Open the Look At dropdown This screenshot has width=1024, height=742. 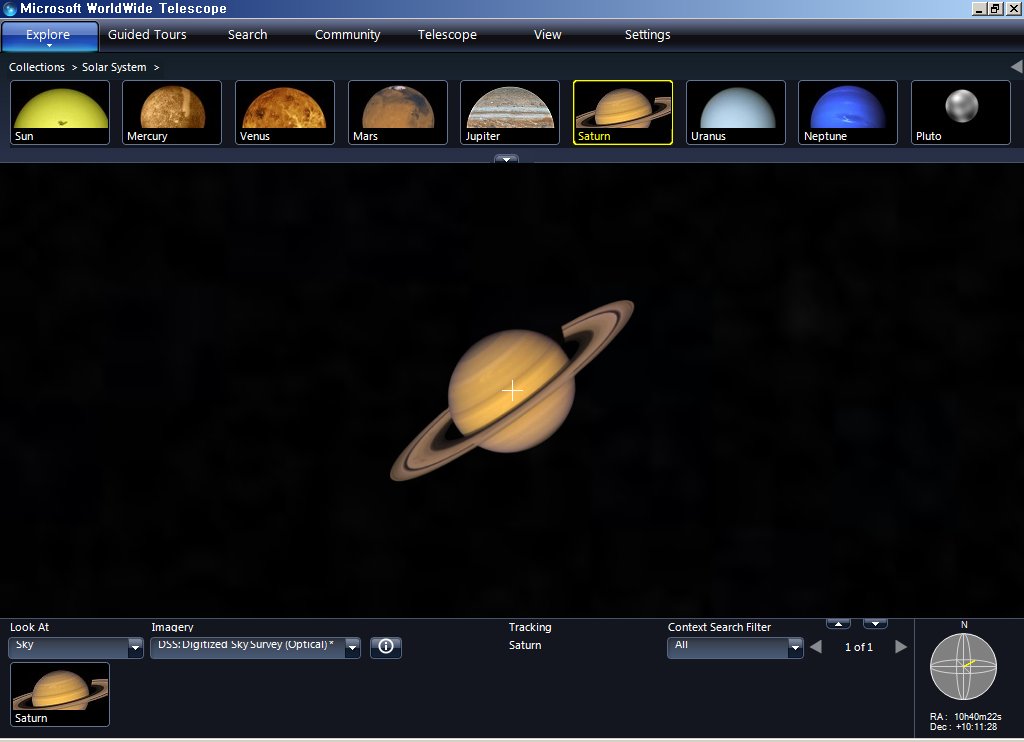(76, 647)
